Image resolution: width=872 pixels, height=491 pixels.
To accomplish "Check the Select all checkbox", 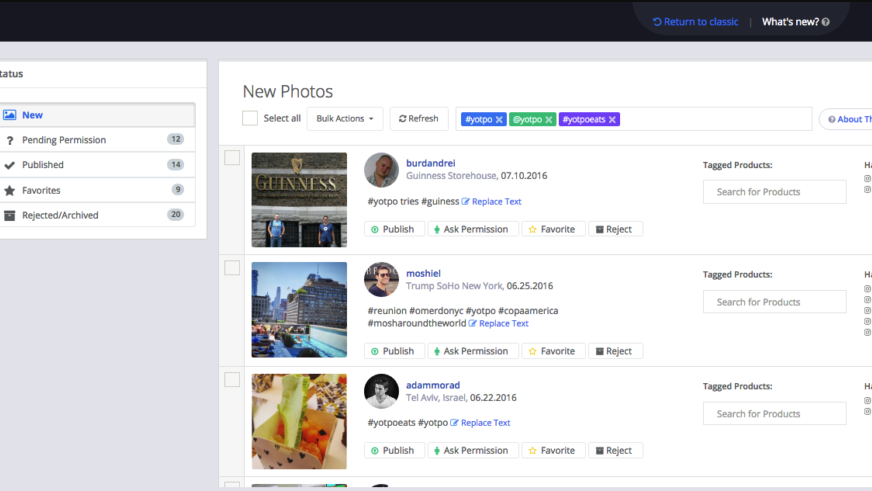I will click(x=250, y=118).
